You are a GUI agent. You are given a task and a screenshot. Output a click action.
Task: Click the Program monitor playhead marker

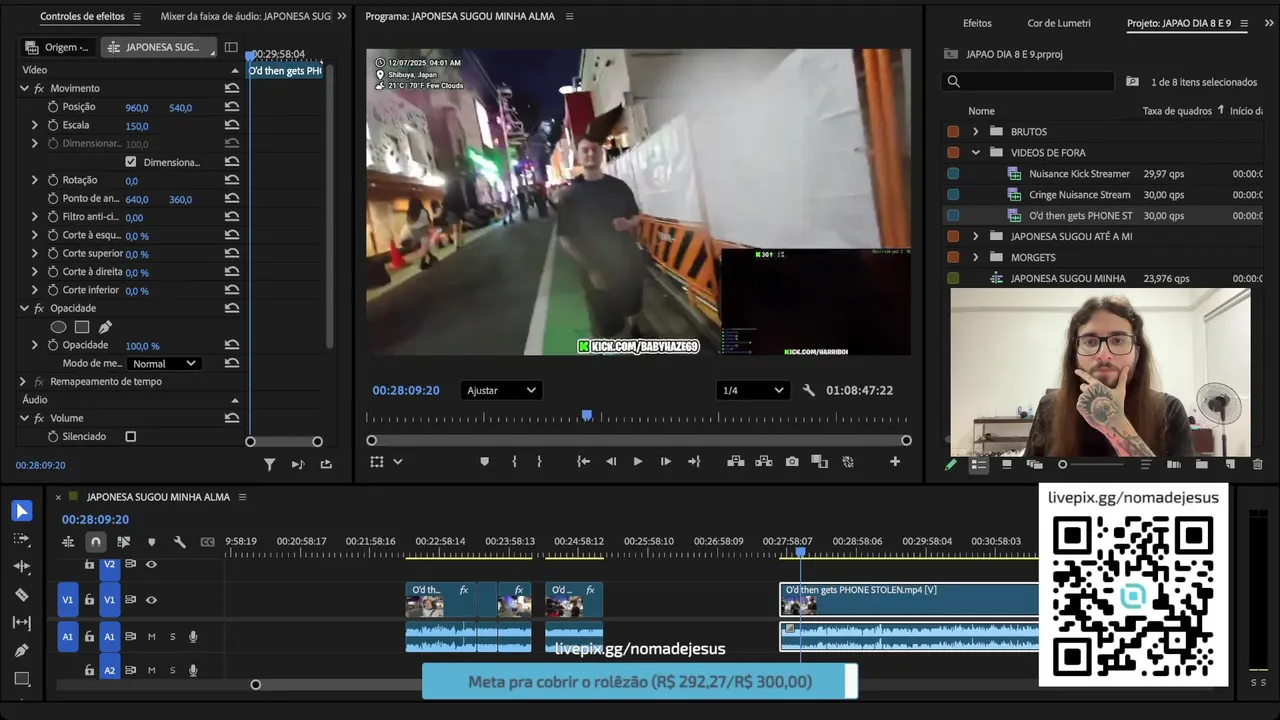pos(587,415)
